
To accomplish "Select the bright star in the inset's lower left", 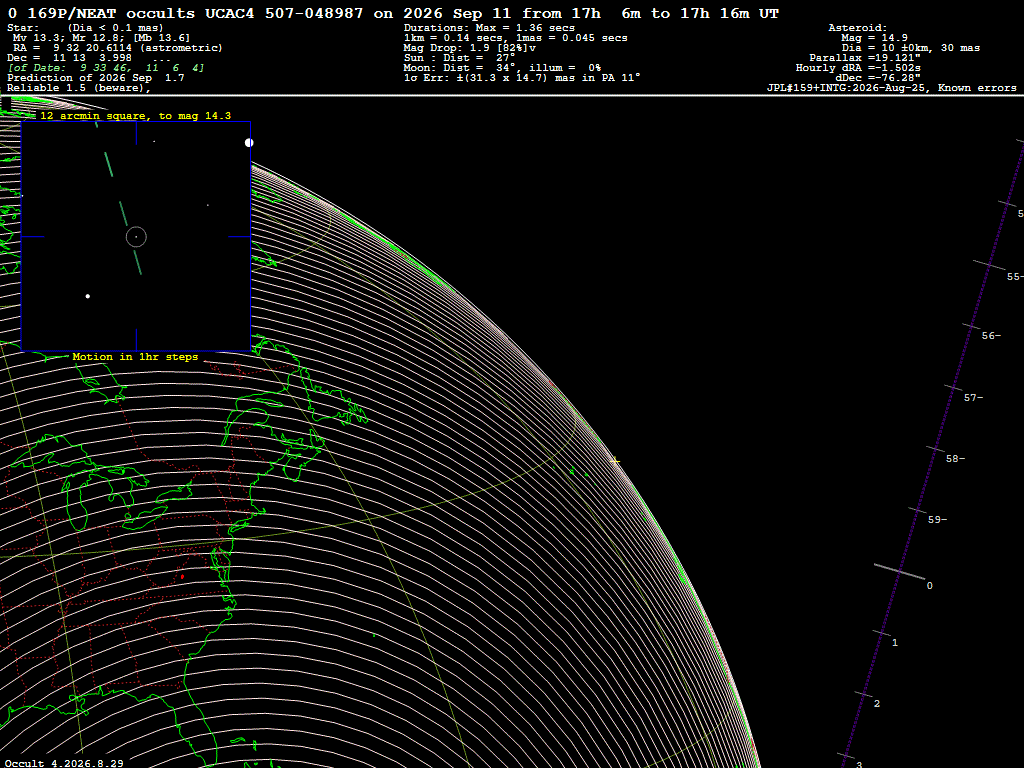I will click(88, 296).
